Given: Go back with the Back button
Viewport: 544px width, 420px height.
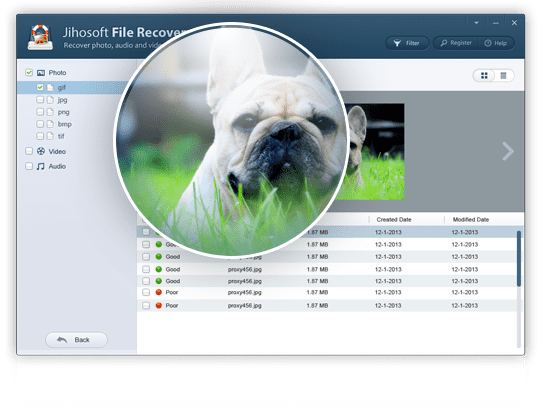Looking at the screenshot, I should coord(76,340).
